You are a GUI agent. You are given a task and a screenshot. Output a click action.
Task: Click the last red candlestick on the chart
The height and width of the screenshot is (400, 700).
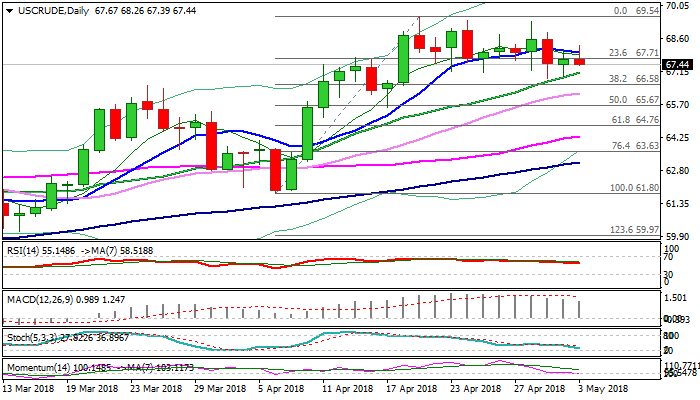(x=580, y=62)
